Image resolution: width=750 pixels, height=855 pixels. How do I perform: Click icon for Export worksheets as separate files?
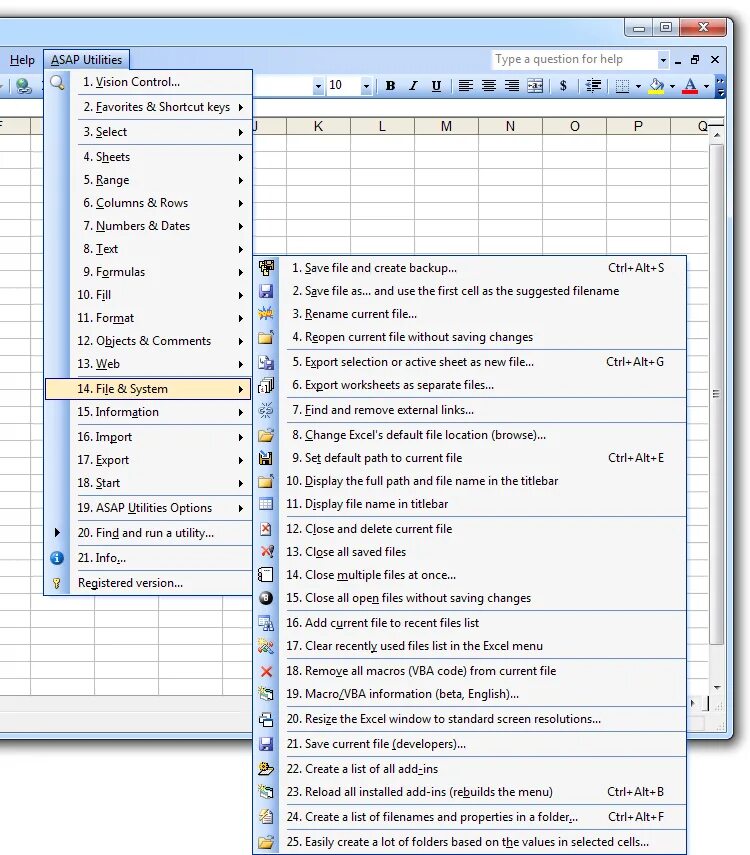coord(266,385)
